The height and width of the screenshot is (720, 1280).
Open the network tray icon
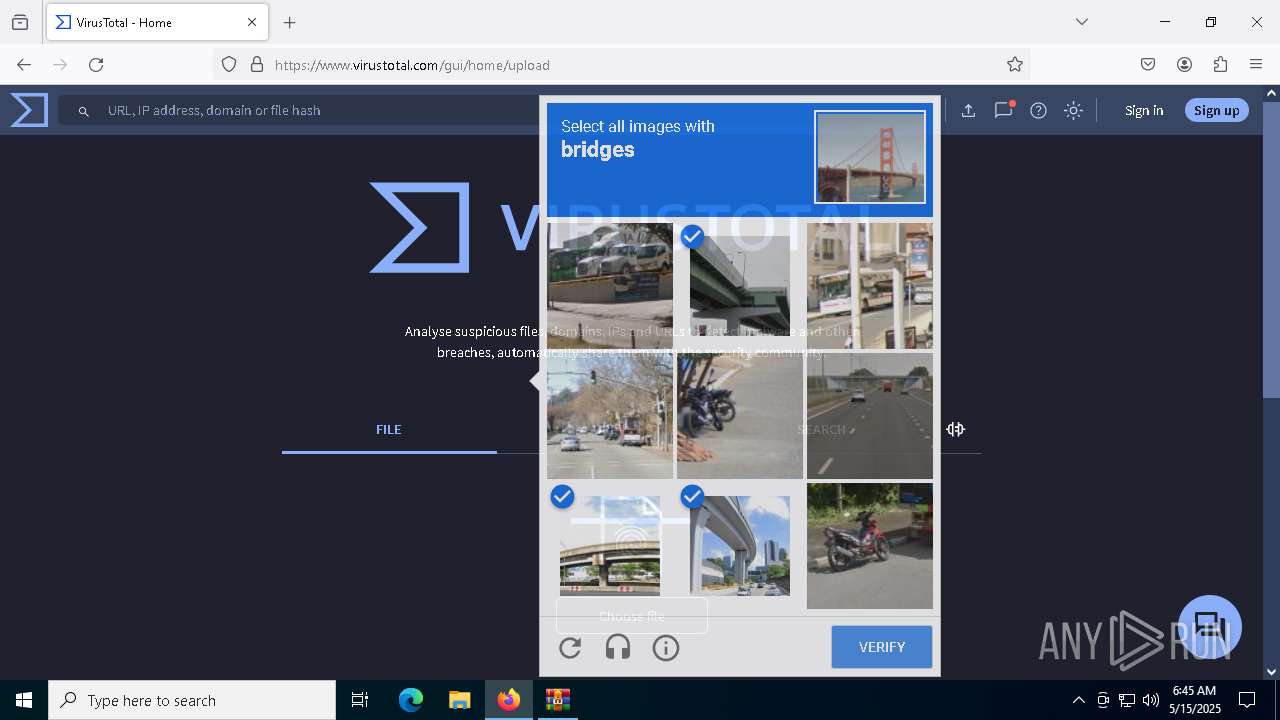[x=1127, y=700]
